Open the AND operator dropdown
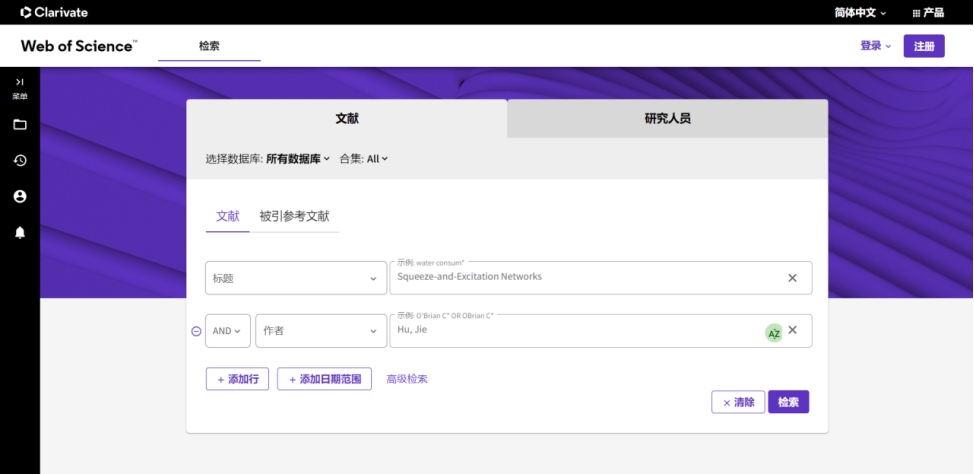Viewport: 974px width, 474px height. click(x=228, y=331)
